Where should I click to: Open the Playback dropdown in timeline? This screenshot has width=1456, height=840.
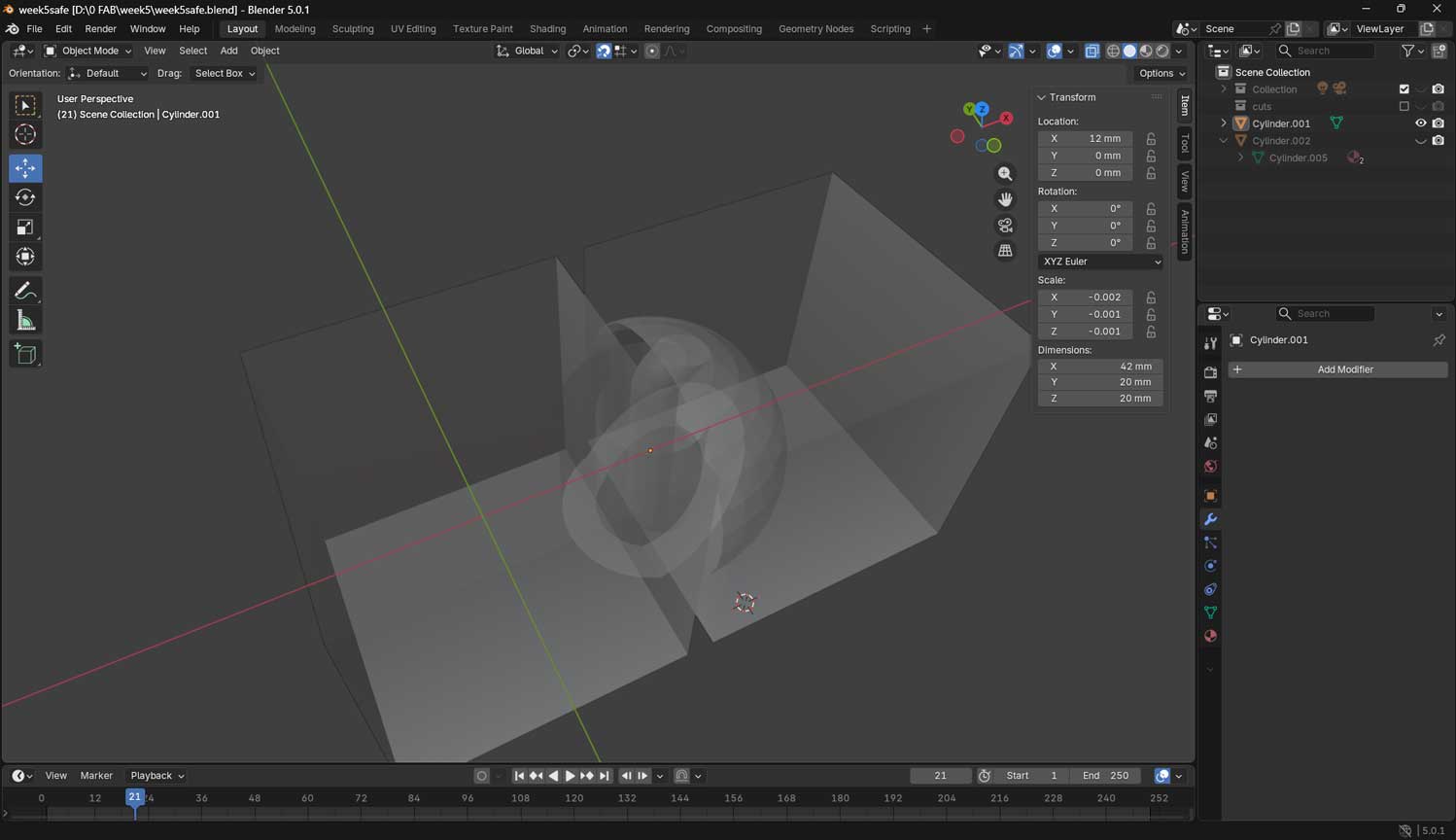[156, 776]
